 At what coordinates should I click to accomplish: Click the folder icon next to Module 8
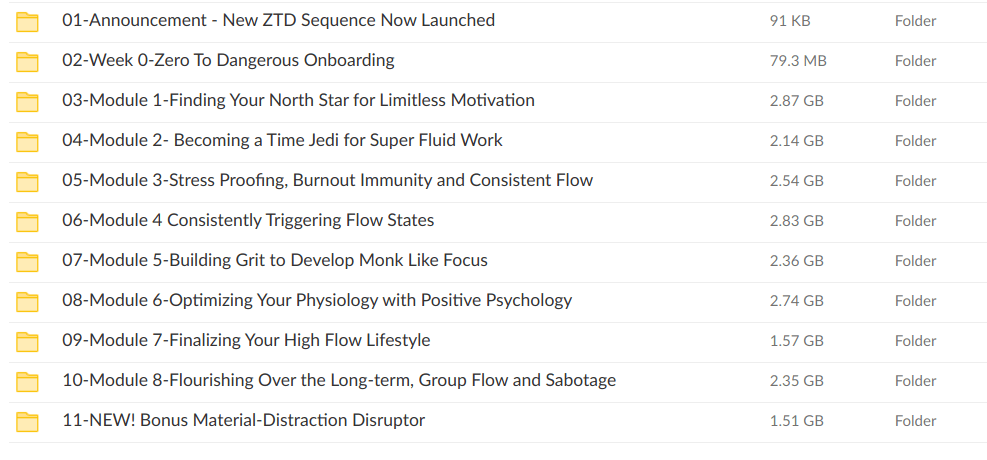tap(27, 382)
